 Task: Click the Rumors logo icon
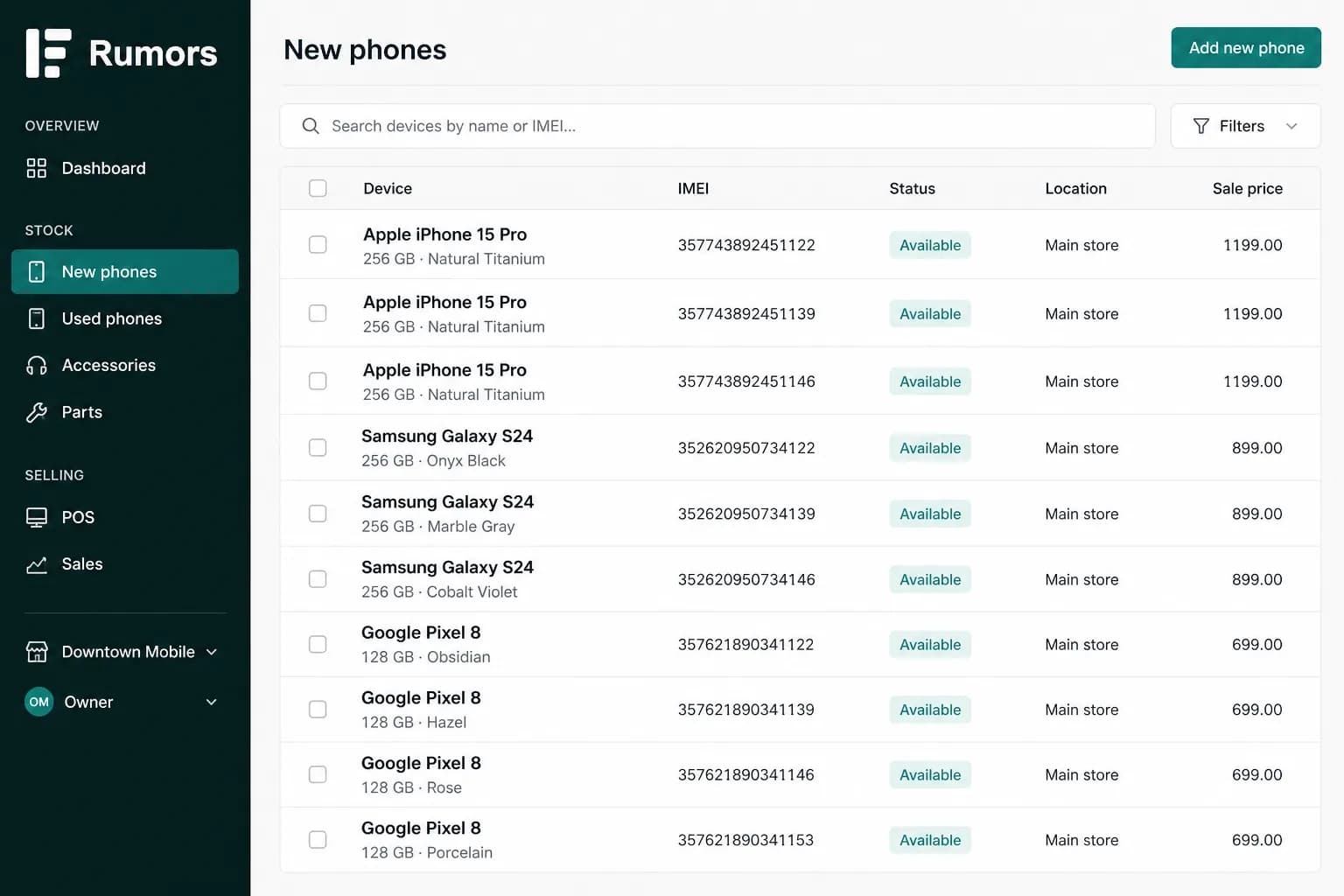point(48,53)
